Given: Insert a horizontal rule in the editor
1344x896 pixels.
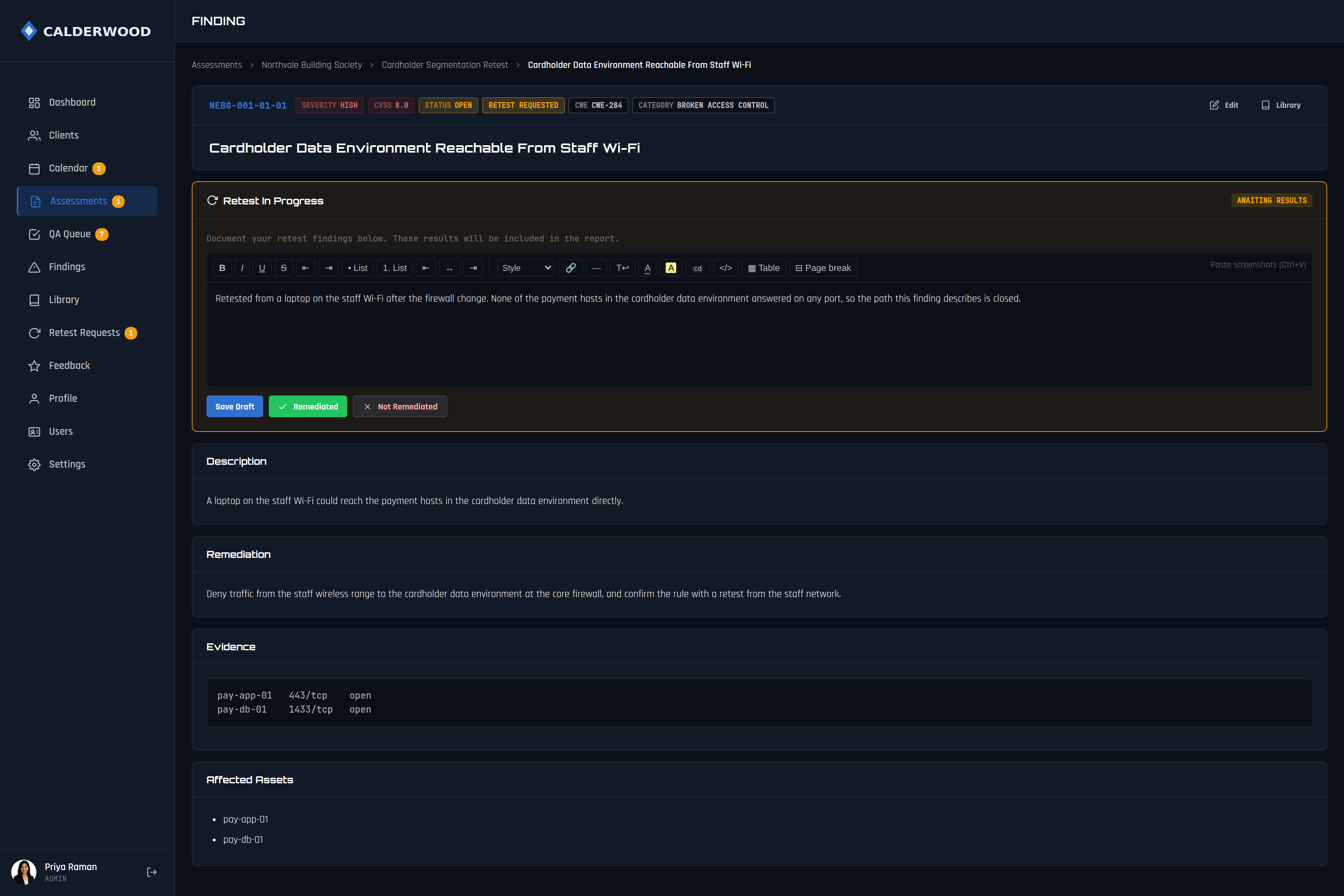Looking at the screenshot, I should coord(596,268).
